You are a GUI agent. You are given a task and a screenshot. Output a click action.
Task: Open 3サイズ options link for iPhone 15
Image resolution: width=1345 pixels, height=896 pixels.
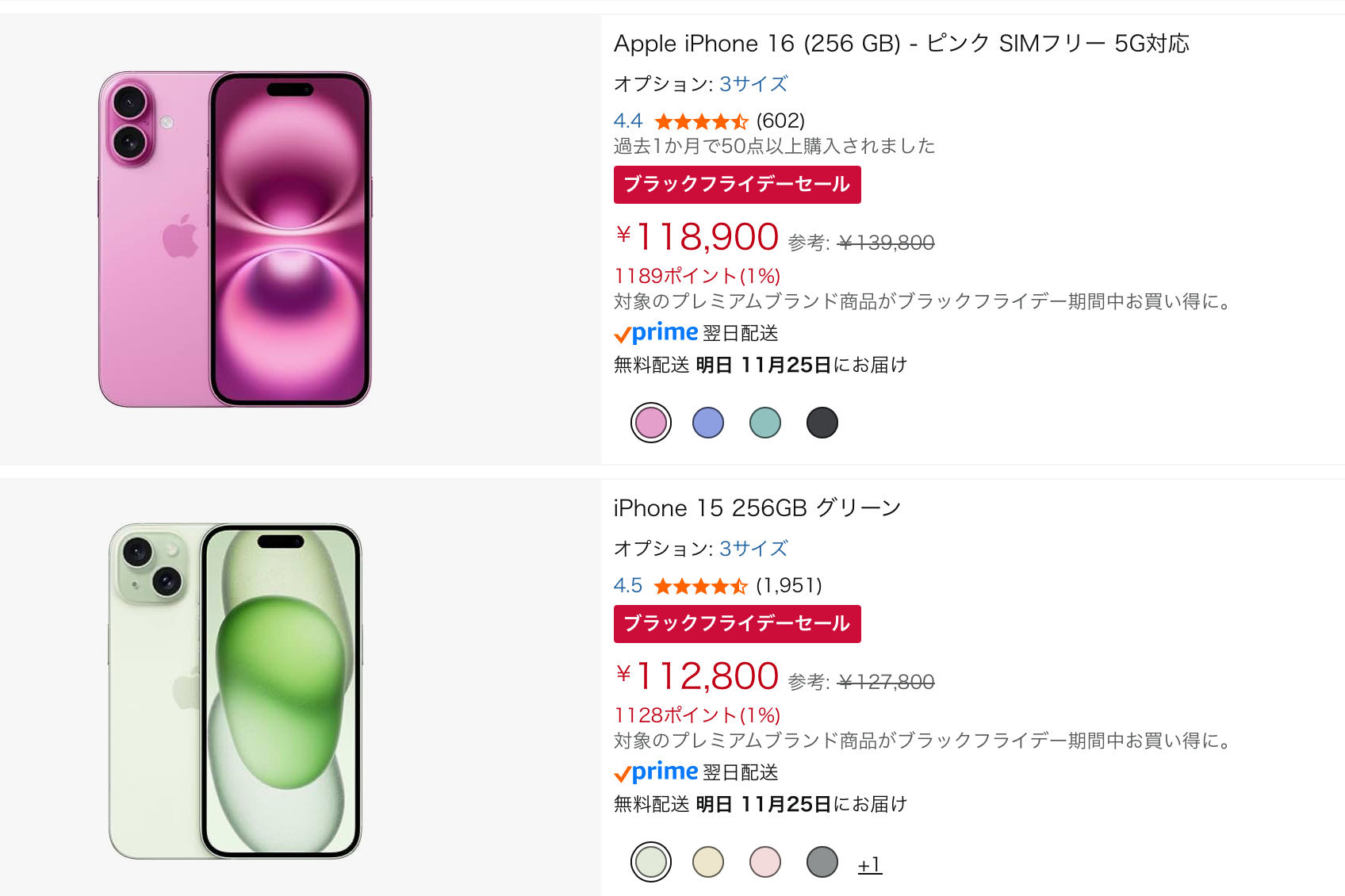tap(753, 549)
